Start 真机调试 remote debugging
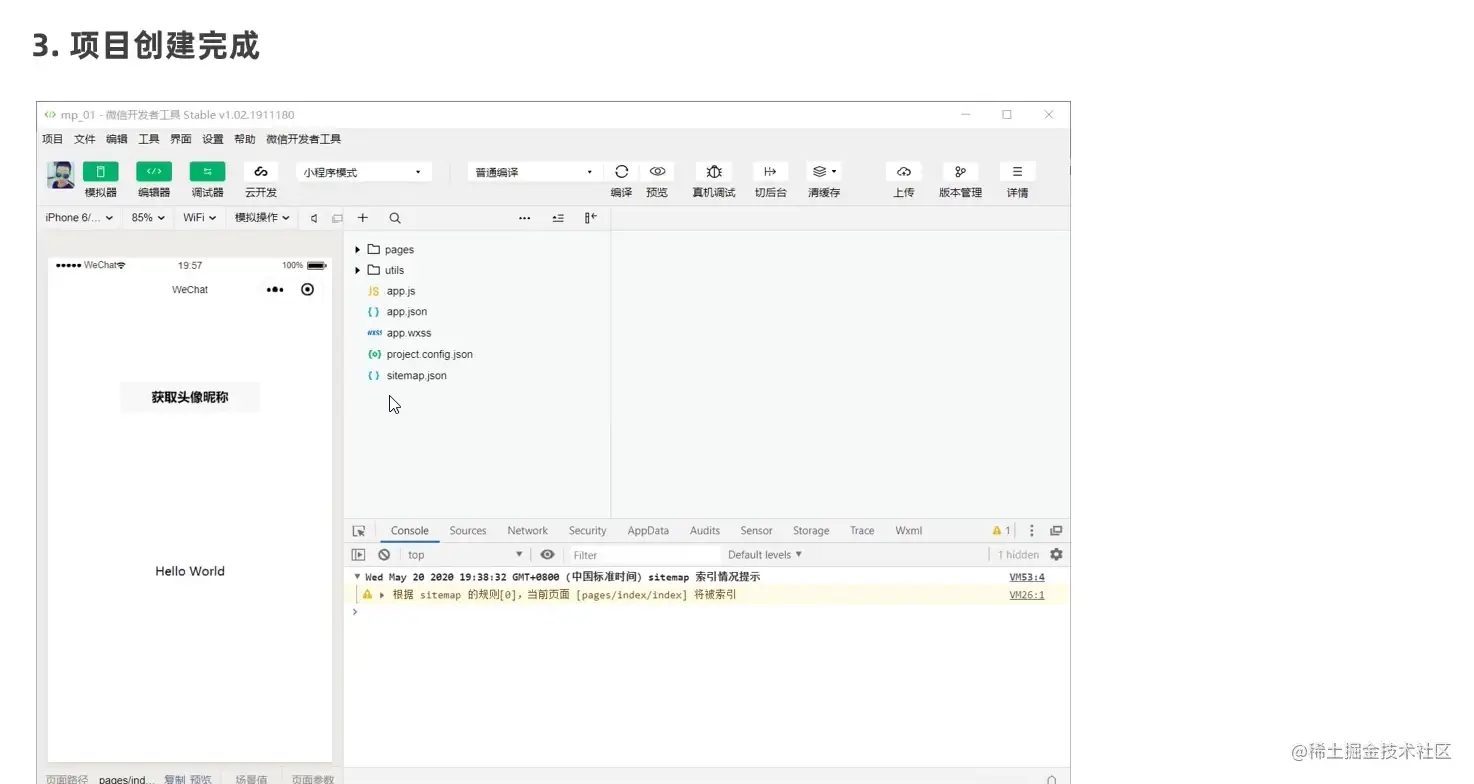The width and height of the screenshot is (1474, 784). (x=714, y=172)
